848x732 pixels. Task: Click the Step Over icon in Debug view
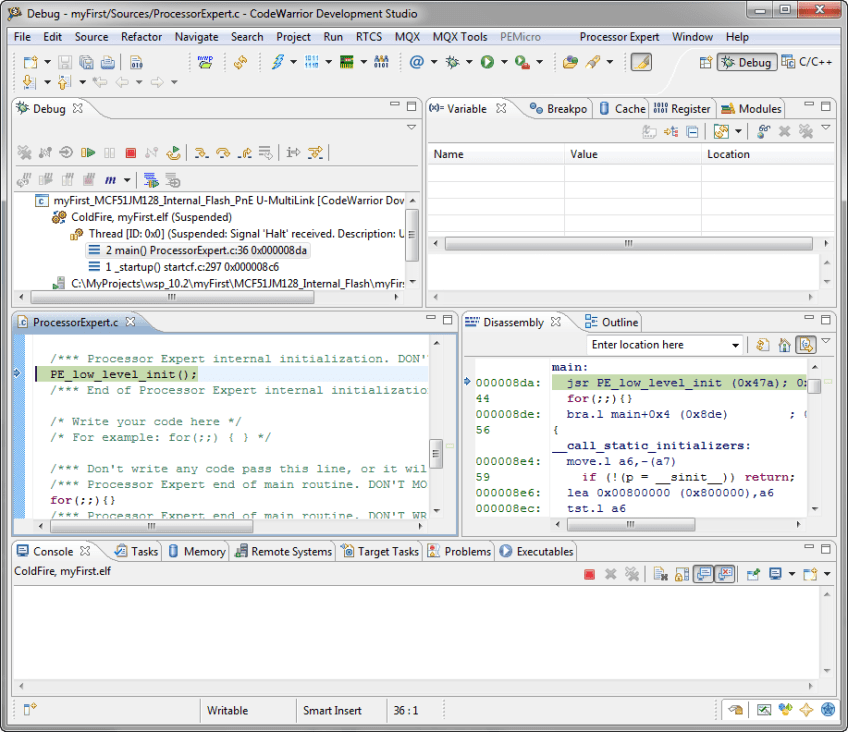coord(222,152)
